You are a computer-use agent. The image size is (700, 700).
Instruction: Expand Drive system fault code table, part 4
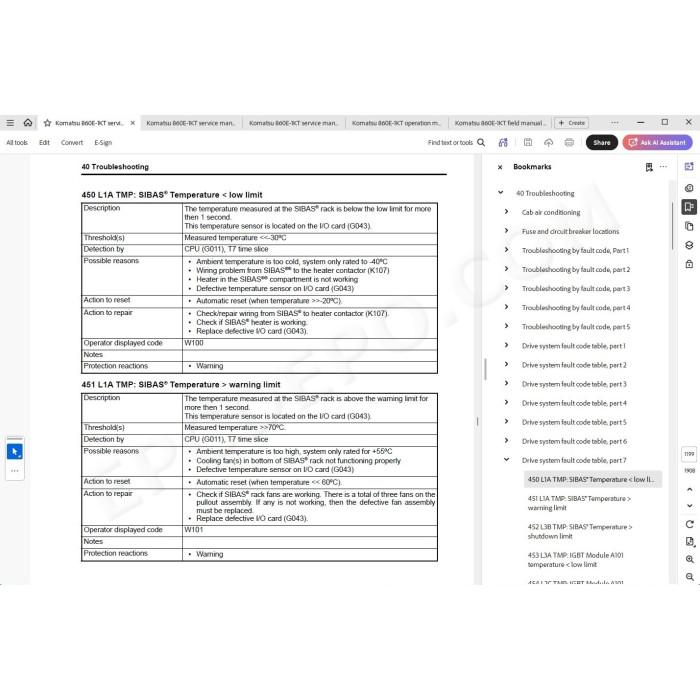click(506, 403)
